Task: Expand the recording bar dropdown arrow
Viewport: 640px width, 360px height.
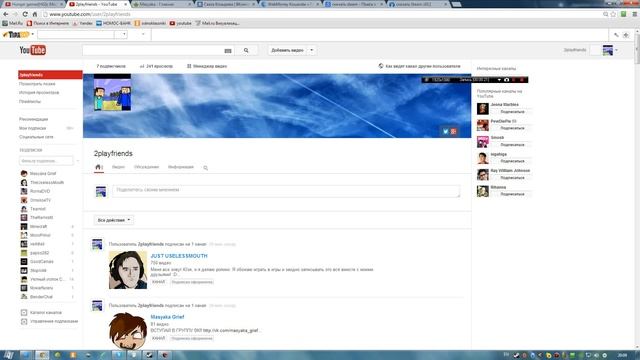Action: coord(499,80)
